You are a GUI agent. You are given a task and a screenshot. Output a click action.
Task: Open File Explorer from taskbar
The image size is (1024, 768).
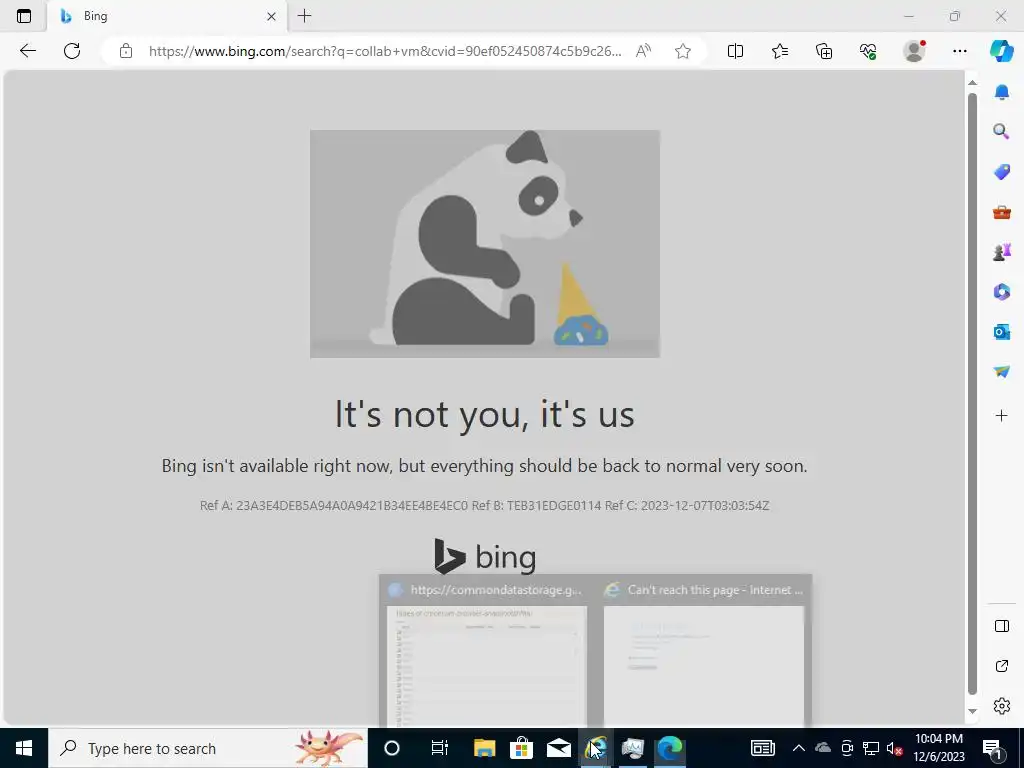(485, 748)
